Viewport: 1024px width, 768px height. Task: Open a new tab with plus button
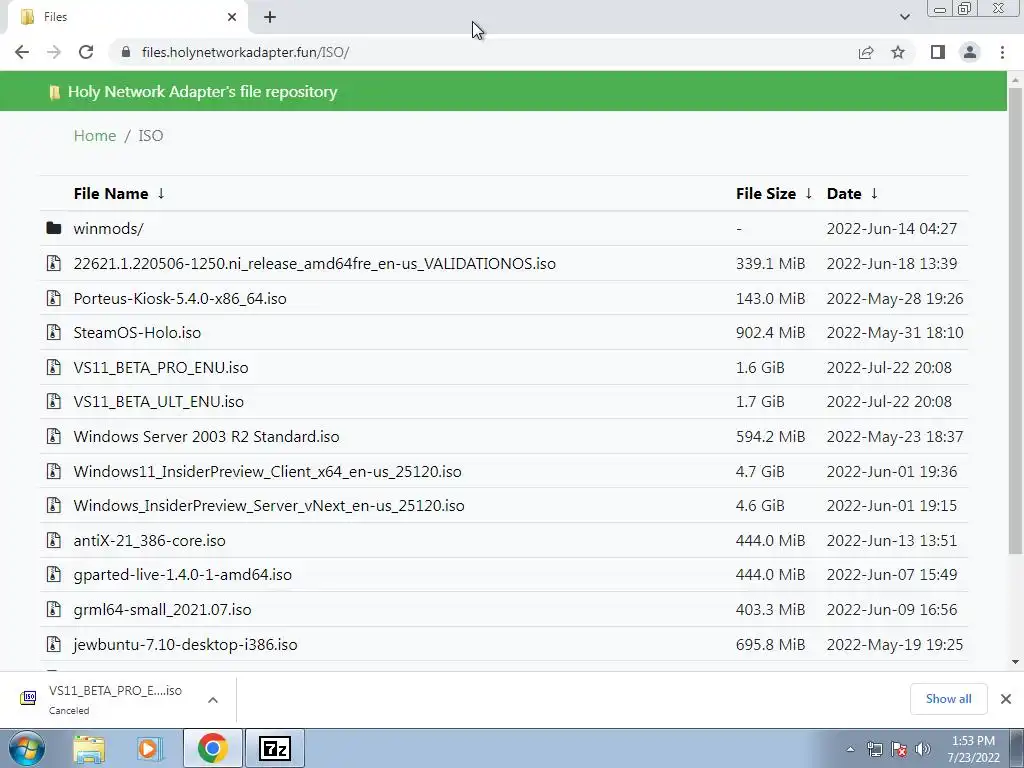click(x=270, y=18)
